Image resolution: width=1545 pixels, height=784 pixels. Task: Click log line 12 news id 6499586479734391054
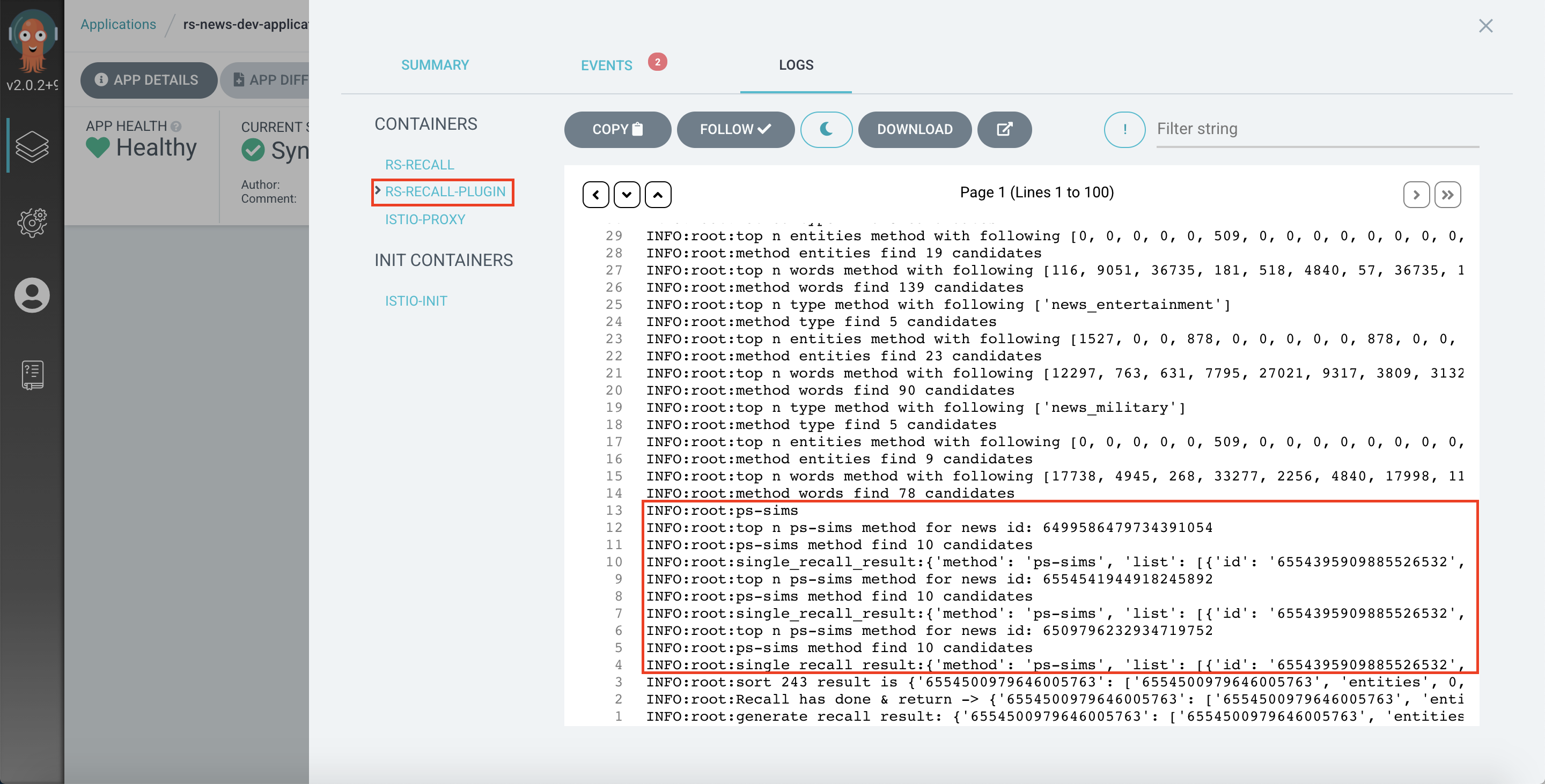click(929, 528)
